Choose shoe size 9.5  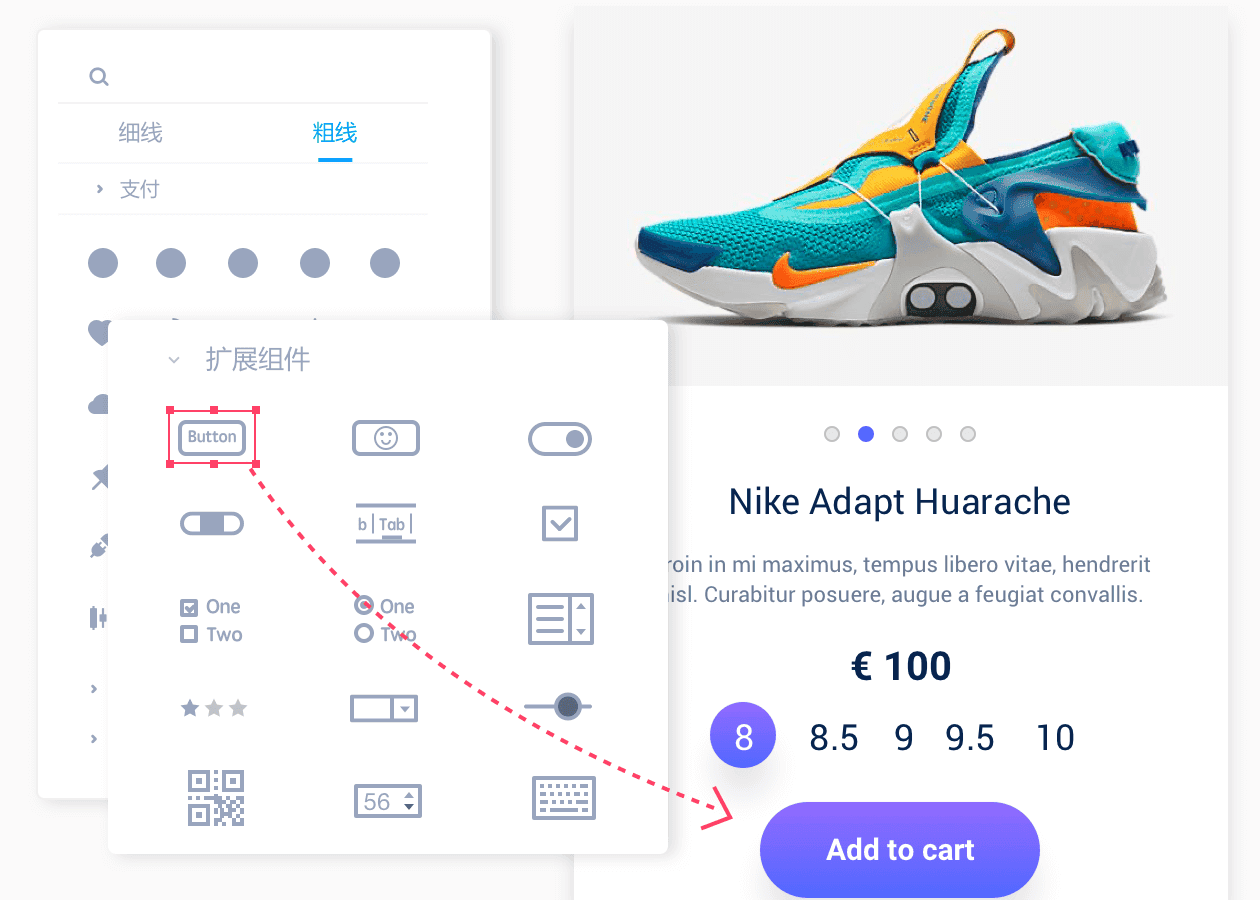[970, 738]
